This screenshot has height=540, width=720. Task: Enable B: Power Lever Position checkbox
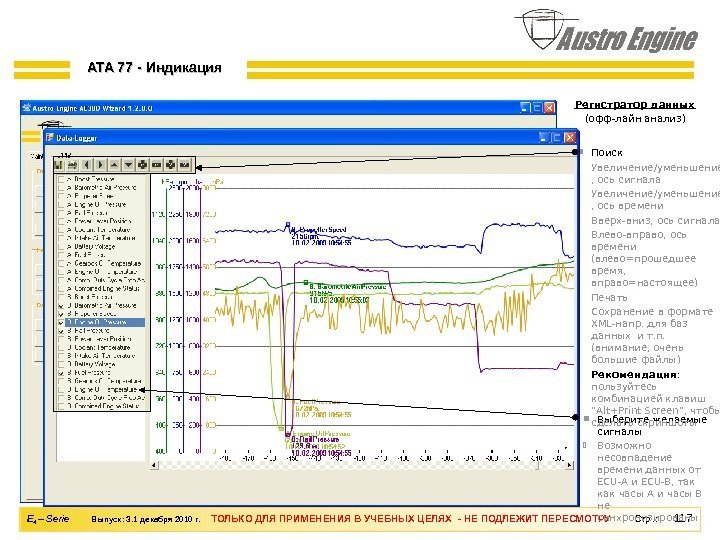click(61, 338)
